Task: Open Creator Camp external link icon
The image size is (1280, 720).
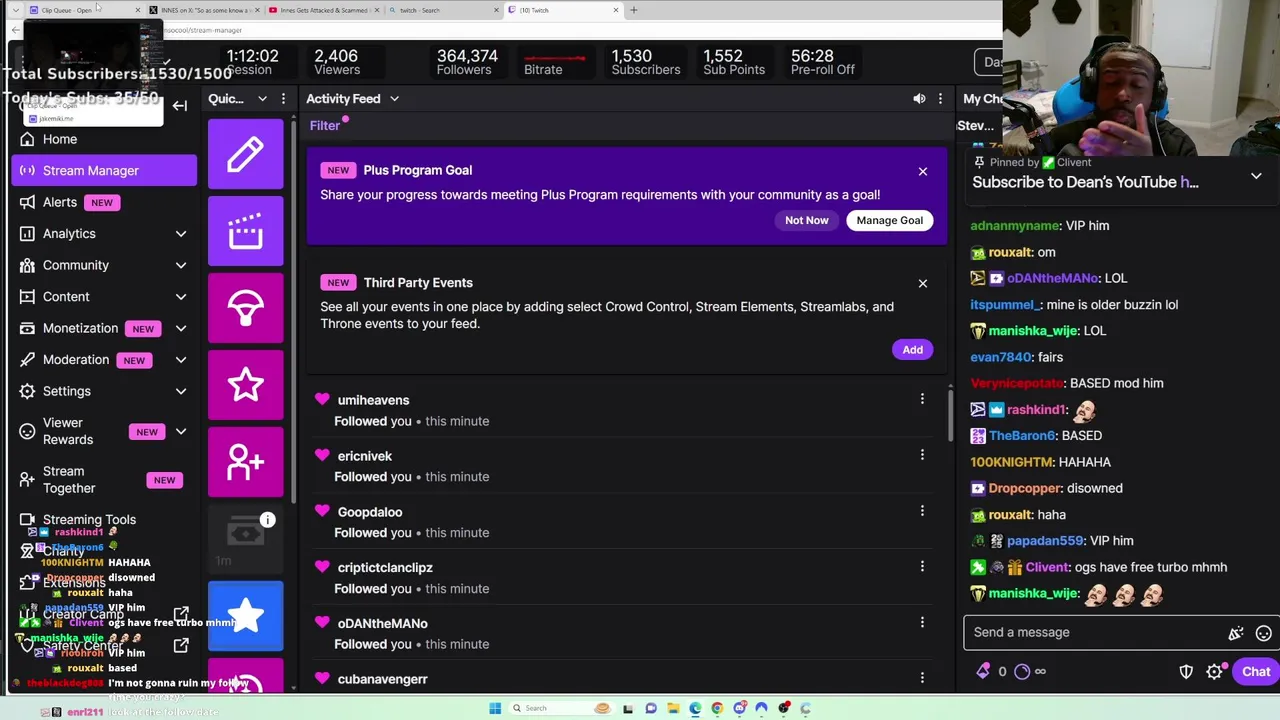Action: click(181, 614)
